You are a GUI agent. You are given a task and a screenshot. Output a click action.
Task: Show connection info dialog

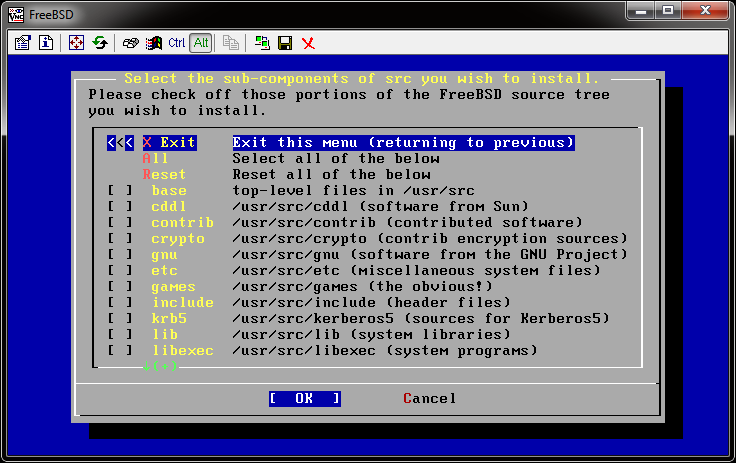click(x=46, y=43)
